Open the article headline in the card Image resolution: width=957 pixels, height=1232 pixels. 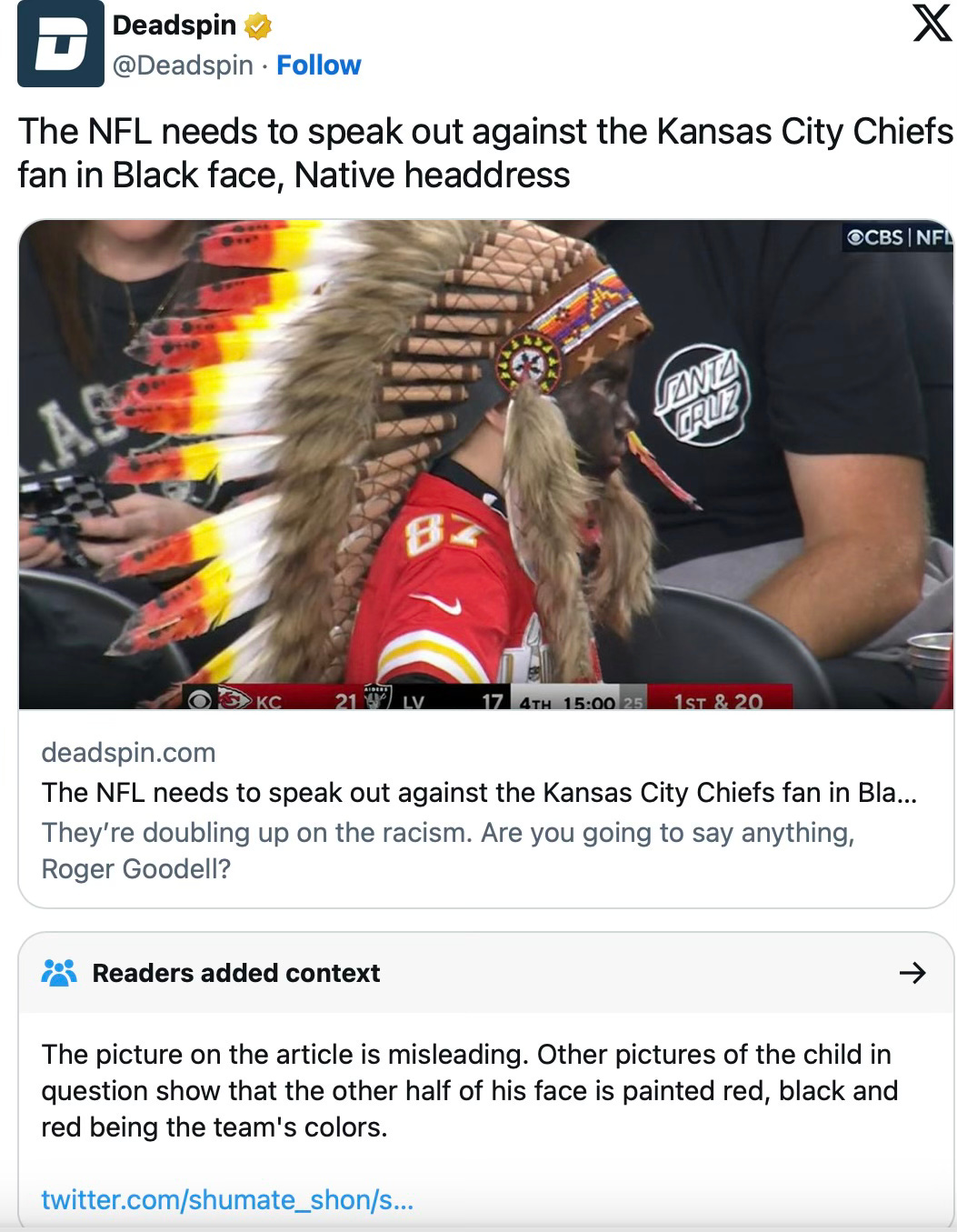click(479, 793)
